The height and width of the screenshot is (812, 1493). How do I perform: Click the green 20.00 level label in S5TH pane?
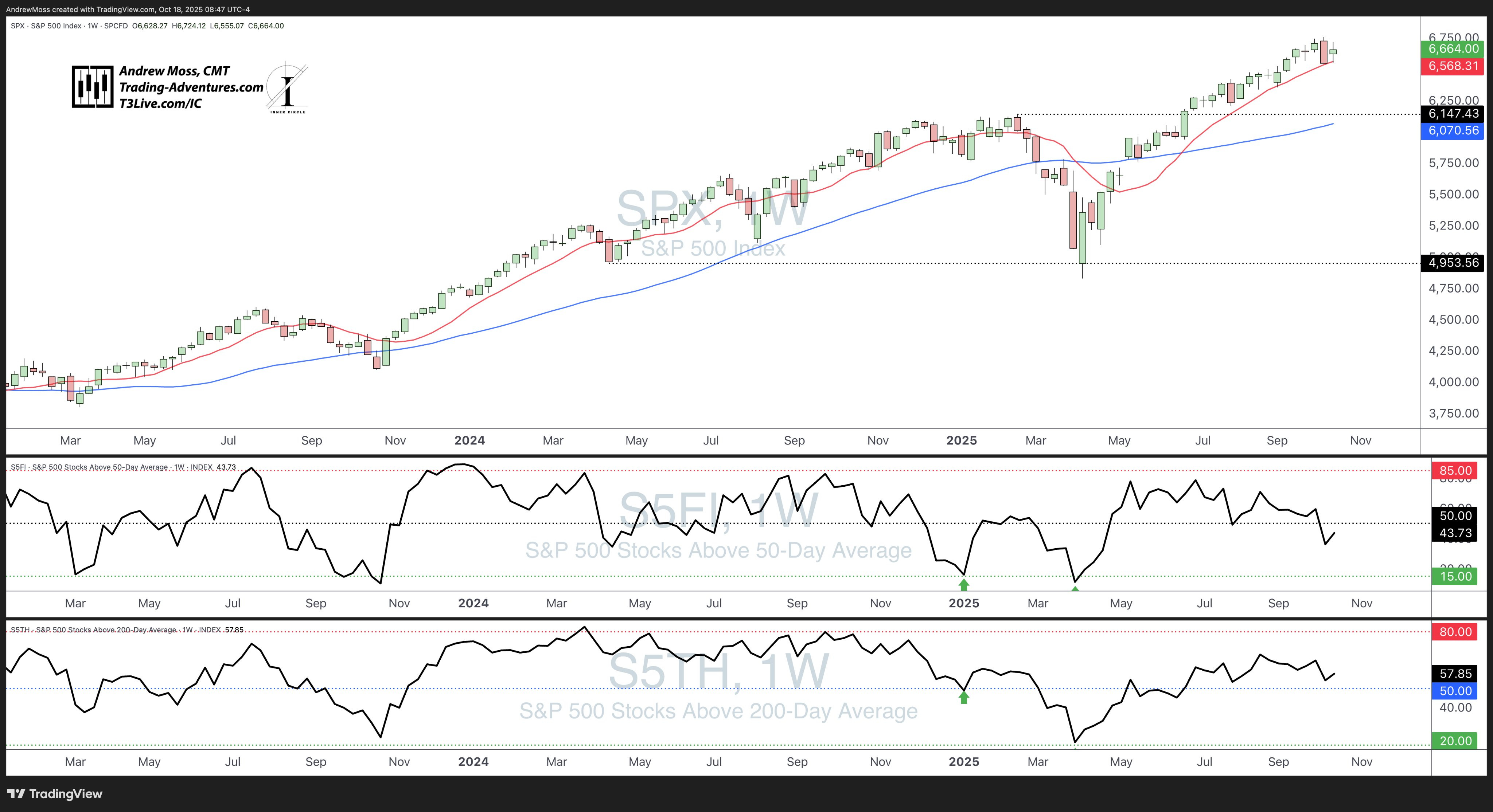click(1455, 741)
